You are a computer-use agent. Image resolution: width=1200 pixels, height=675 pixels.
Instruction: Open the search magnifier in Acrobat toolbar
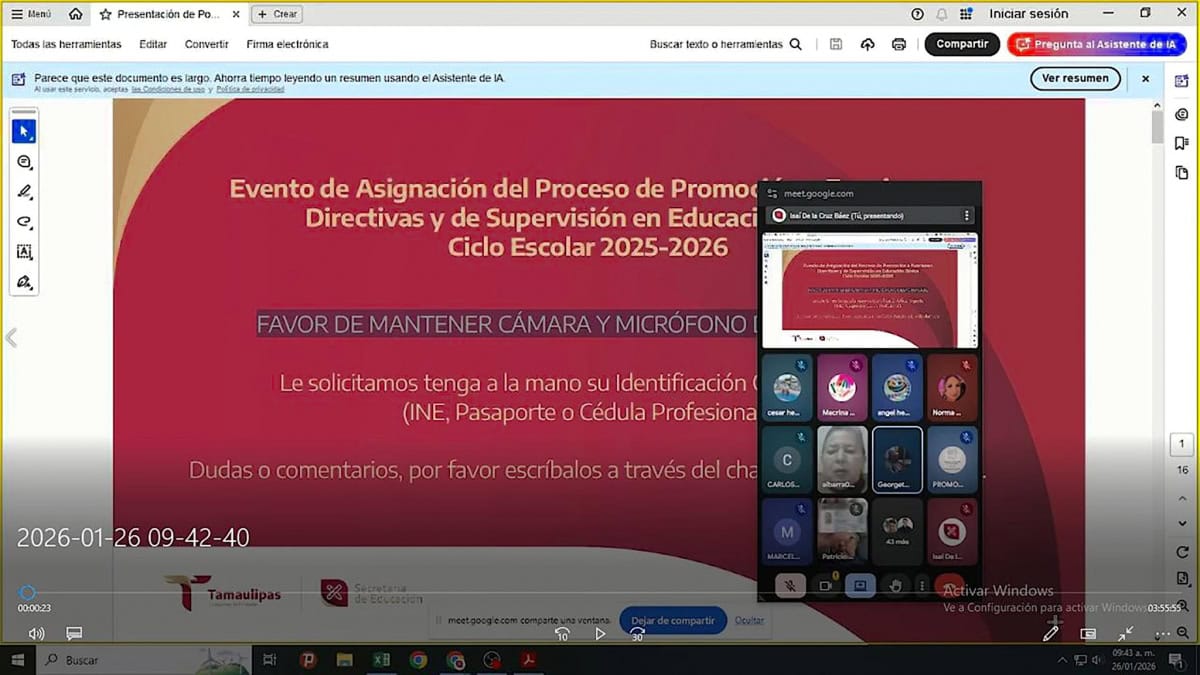click(796, 44)
